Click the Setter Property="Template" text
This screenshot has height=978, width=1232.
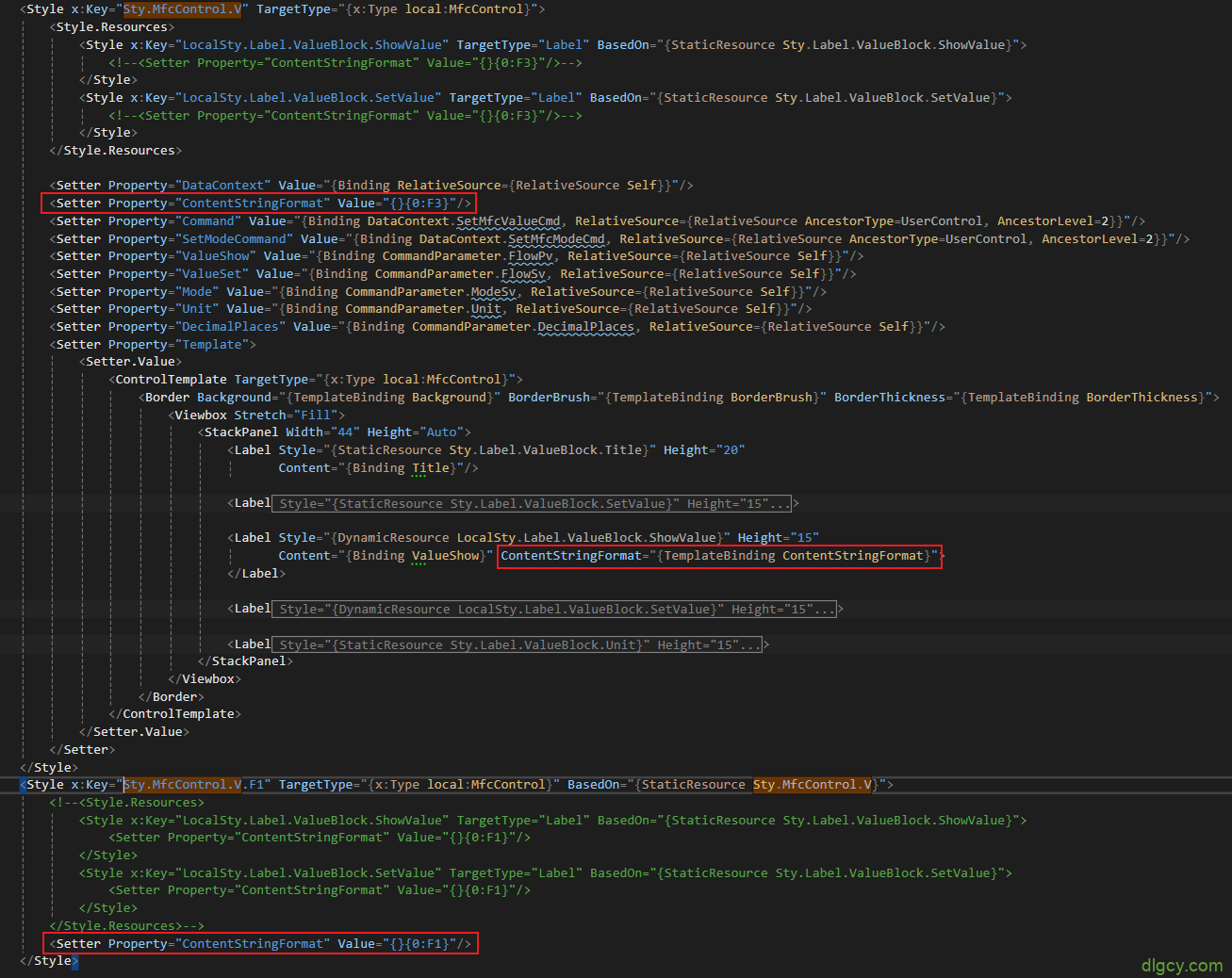(153, 345)
